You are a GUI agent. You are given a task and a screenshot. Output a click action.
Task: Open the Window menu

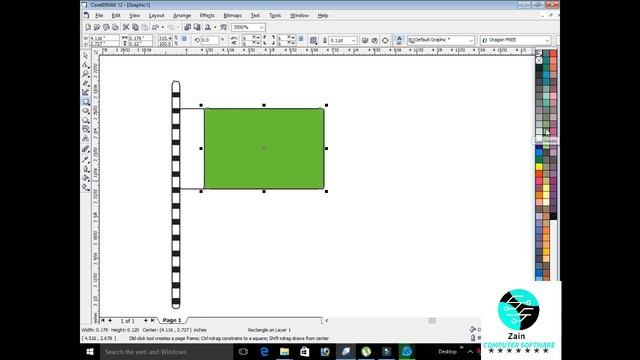(299, 16)
